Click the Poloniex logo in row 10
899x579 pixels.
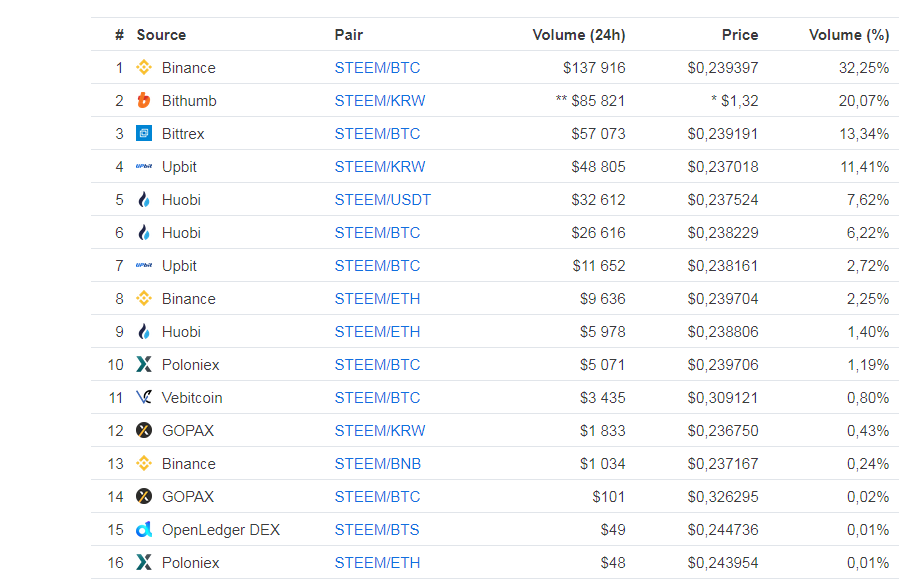pos(144,365)
